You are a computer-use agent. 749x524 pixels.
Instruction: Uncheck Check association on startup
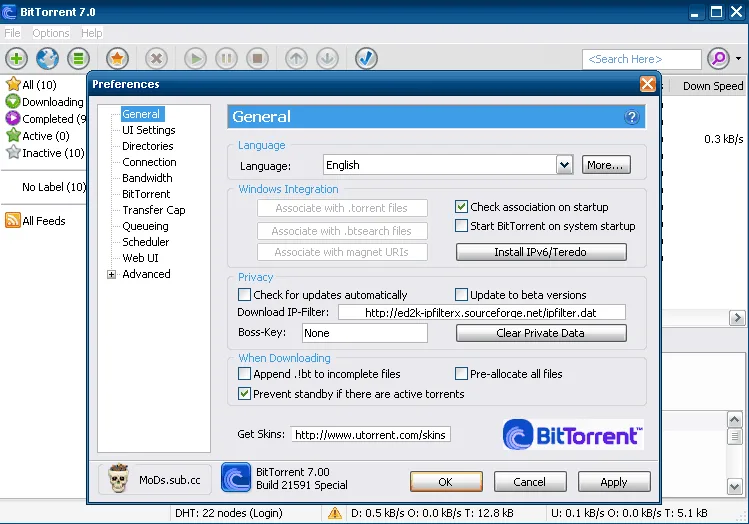click(x=461, y=206)
